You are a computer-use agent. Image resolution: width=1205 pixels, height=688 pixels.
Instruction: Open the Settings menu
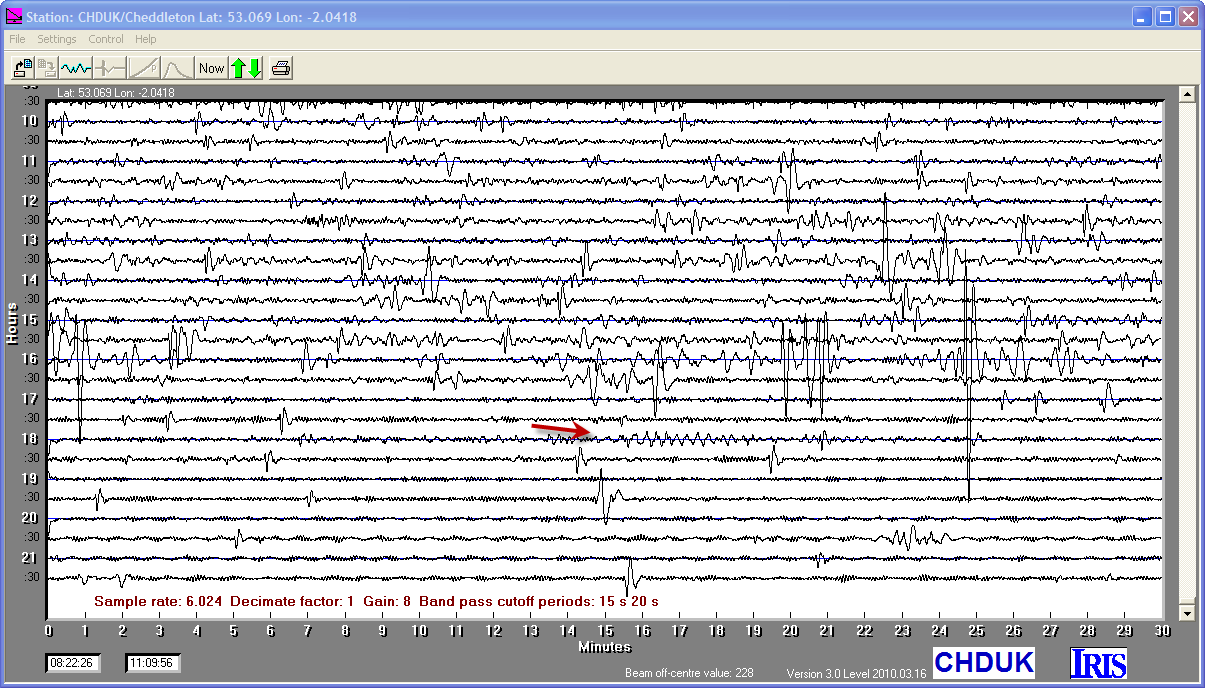point(57,39)
